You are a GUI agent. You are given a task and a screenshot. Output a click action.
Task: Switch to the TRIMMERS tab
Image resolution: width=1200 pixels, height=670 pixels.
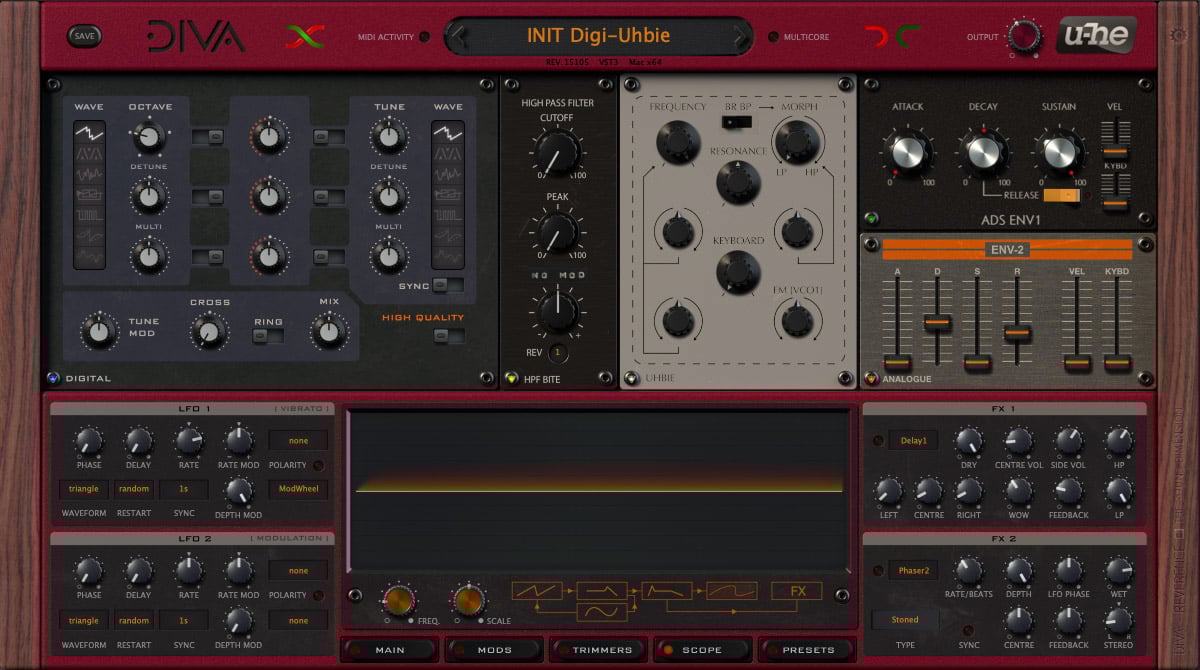tap(598, 650)
